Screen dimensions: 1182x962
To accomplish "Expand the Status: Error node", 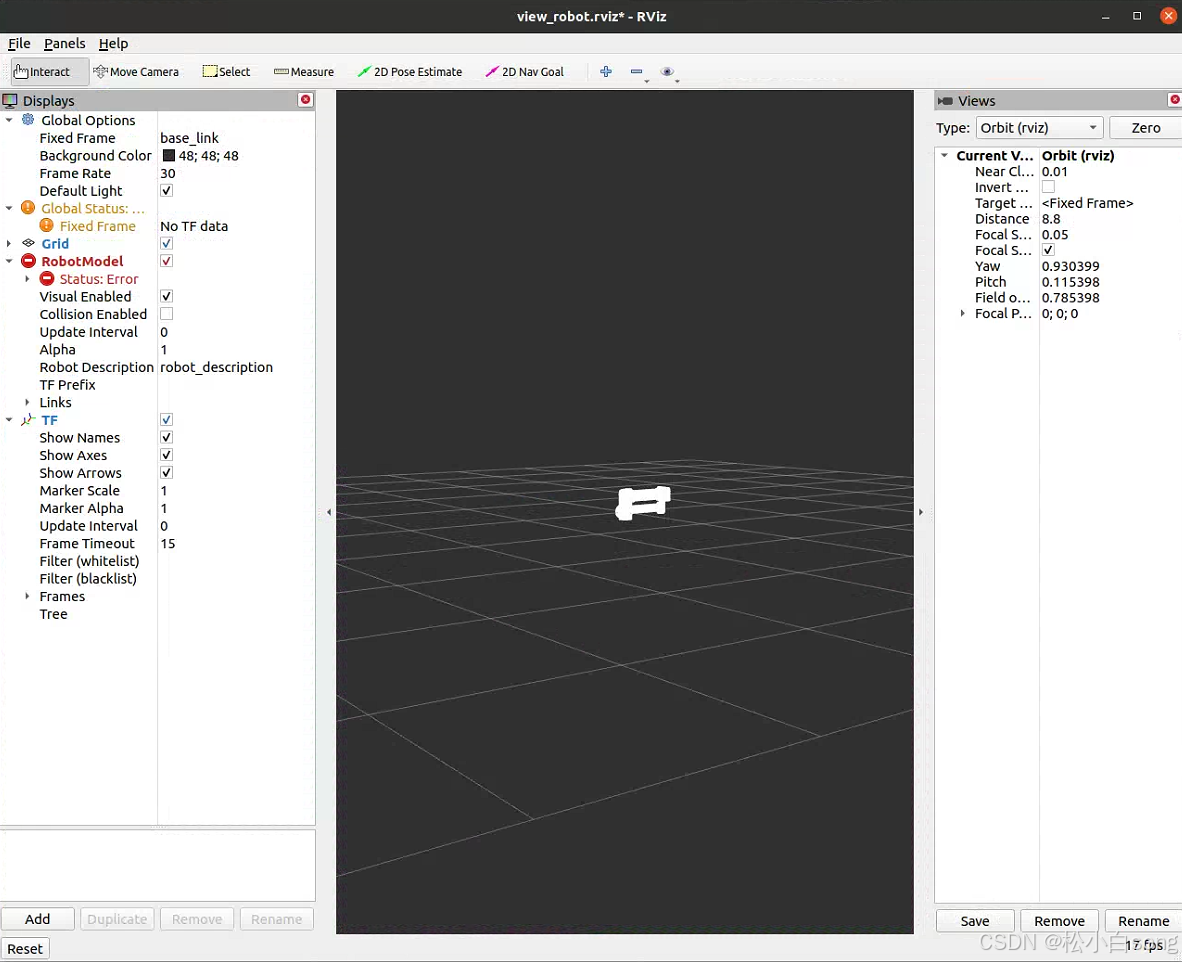I will (28, 279).
